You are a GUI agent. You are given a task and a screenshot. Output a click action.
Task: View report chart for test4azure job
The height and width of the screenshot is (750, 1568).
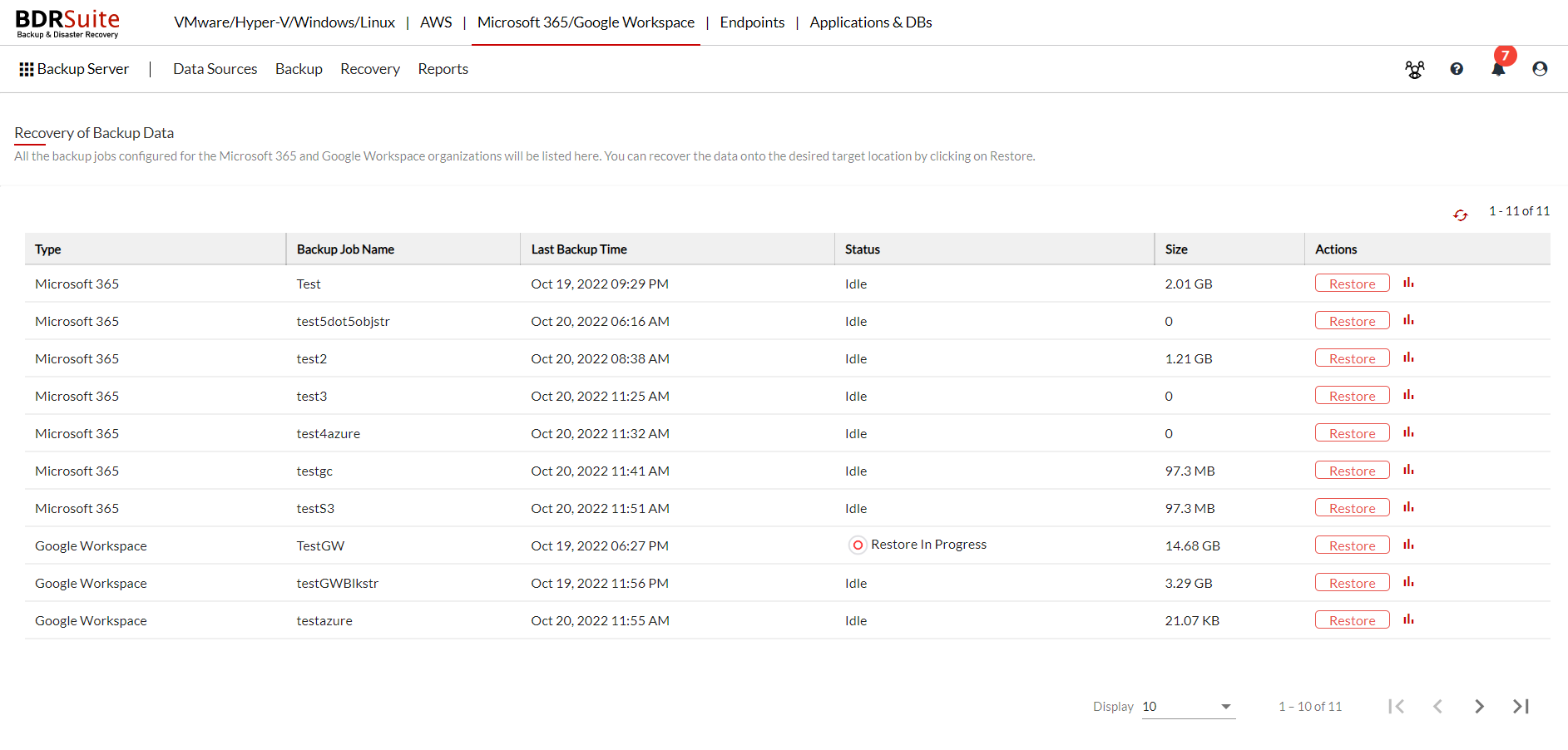point(1408,432)
